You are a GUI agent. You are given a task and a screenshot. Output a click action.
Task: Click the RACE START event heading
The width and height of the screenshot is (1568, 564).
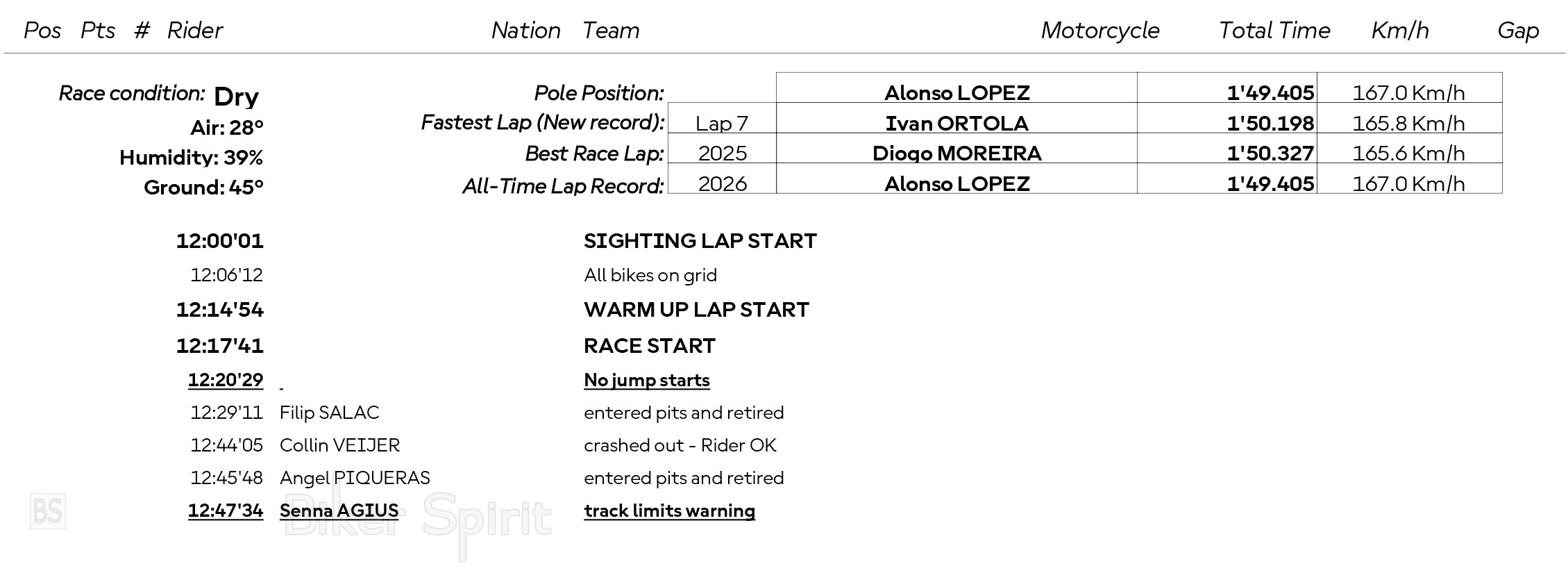650,345
